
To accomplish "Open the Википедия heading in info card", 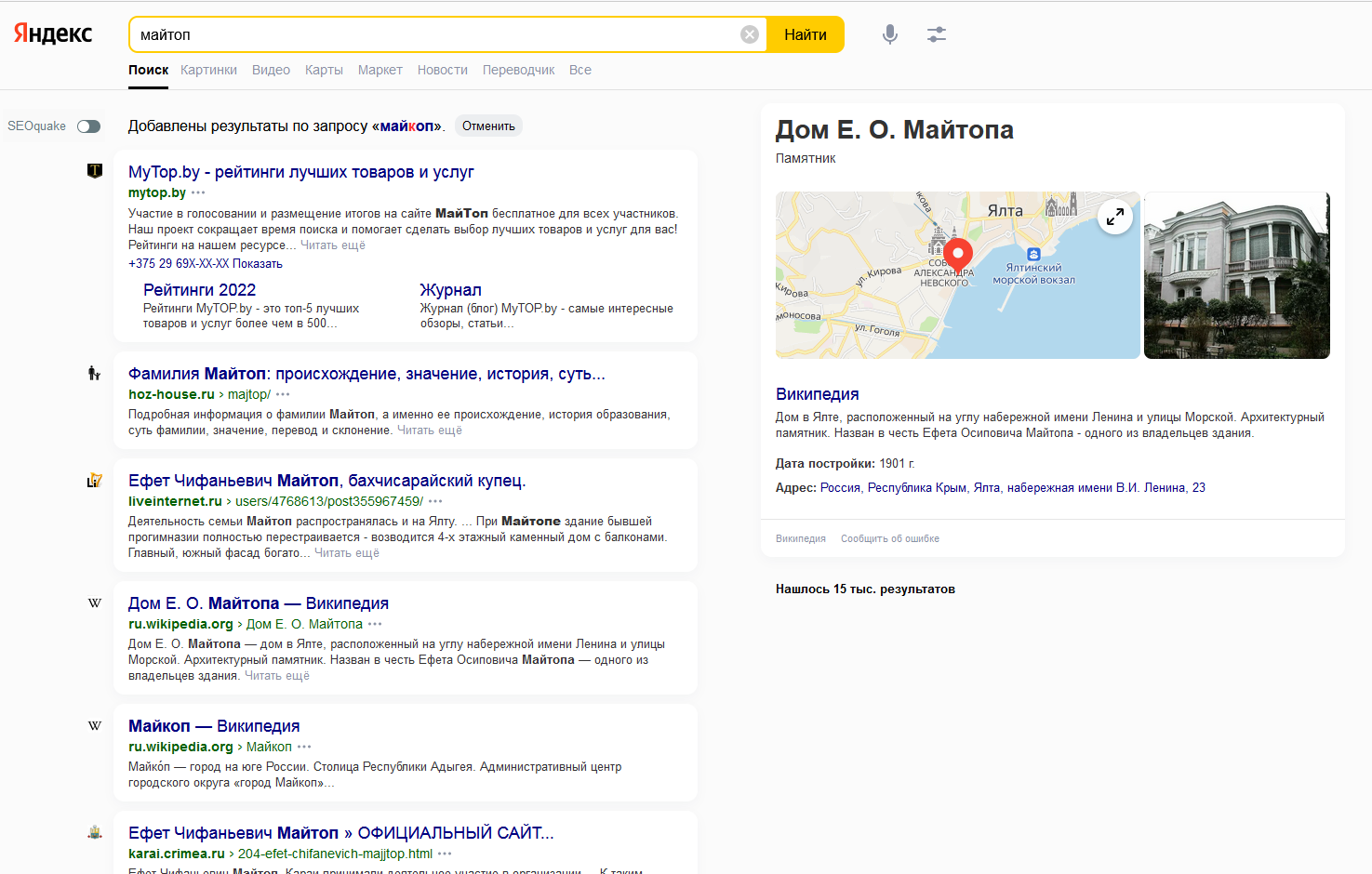I will tap(818, 394).
